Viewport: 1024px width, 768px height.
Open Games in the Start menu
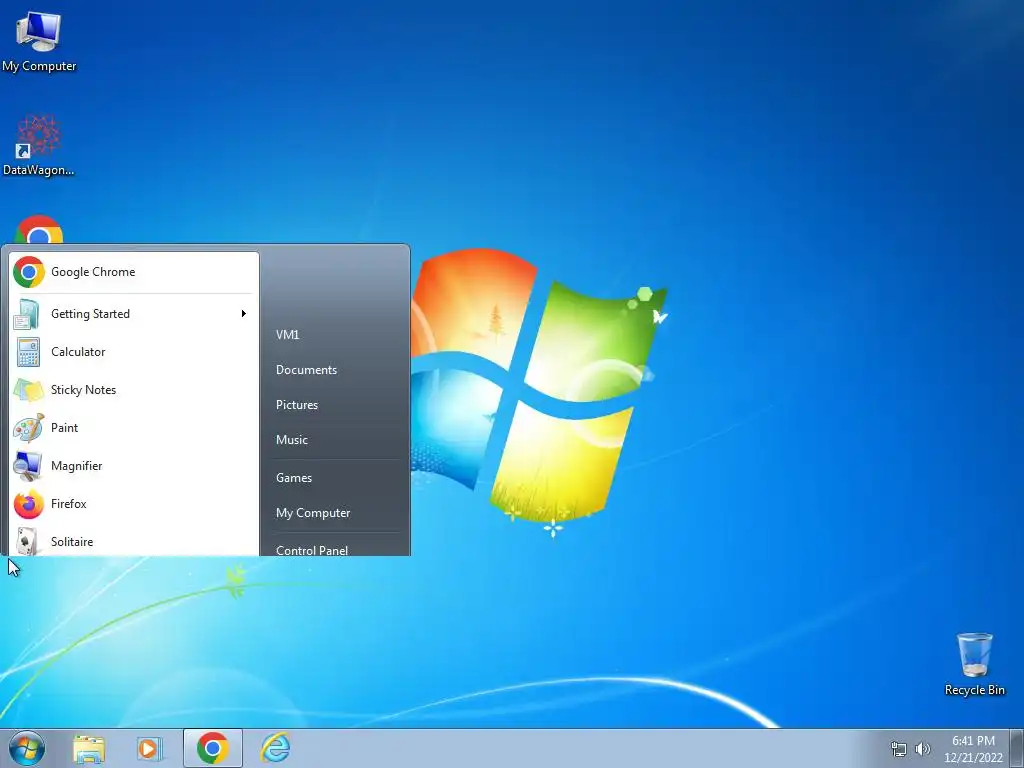pos(335,477)
